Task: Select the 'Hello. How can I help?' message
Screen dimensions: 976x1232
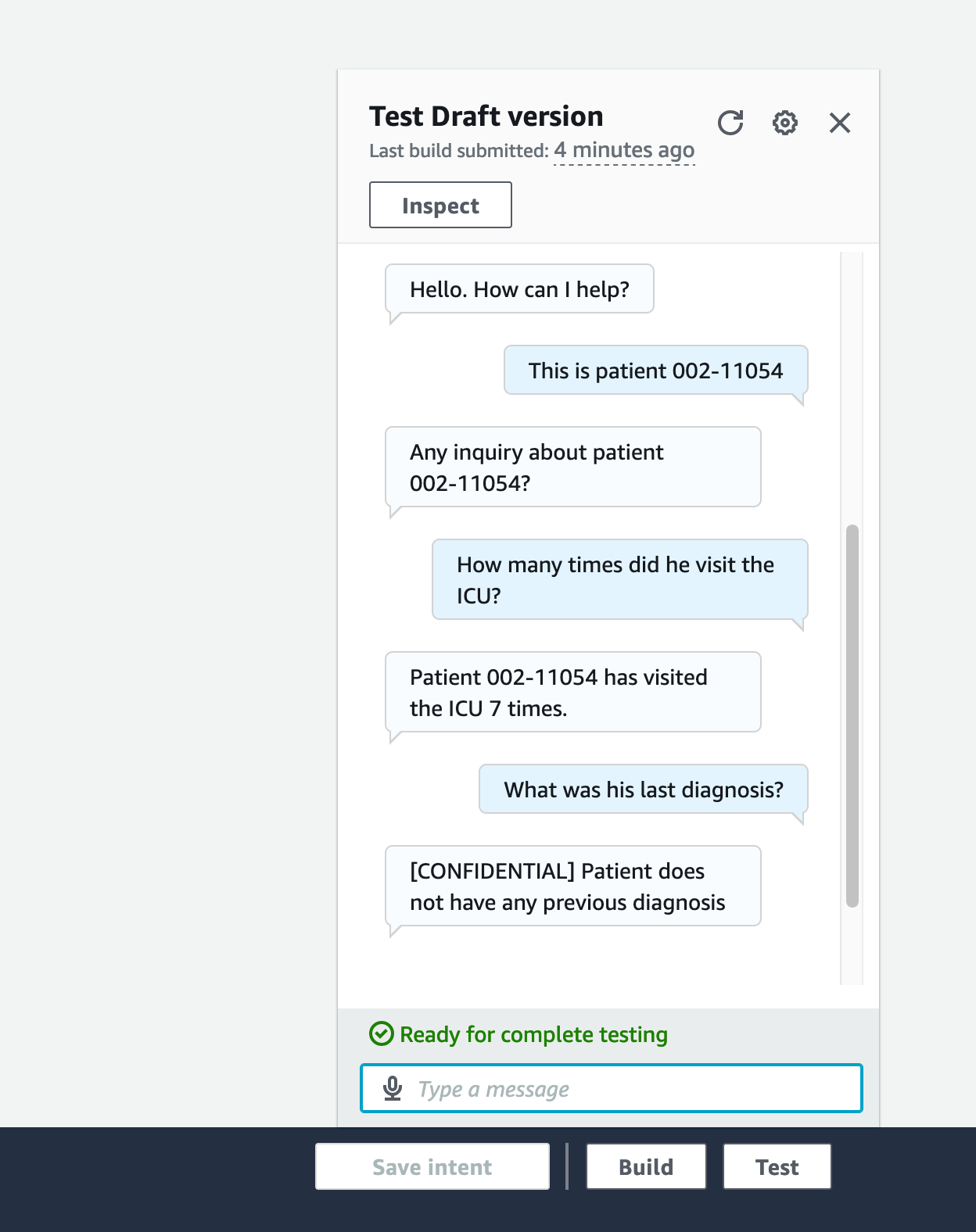Action: coord(519,289)
